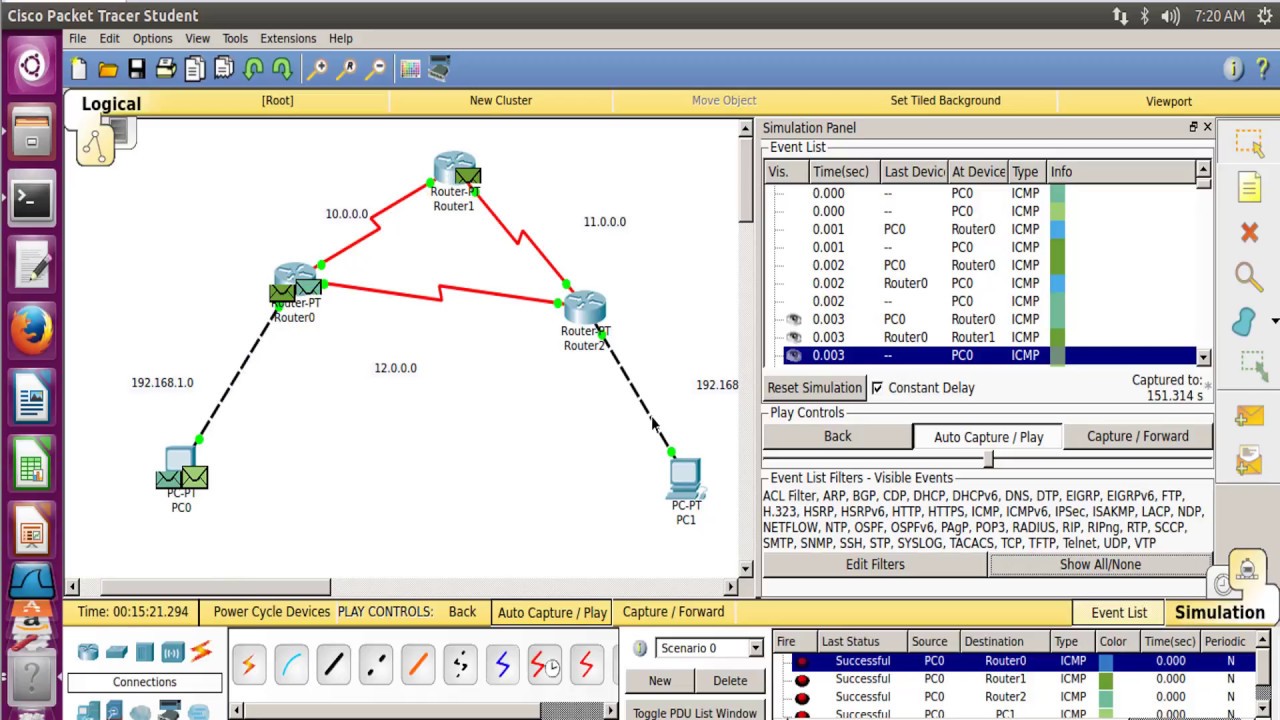Open the drawing palette icon
The image size is (1280, 720).
[410, 69]
